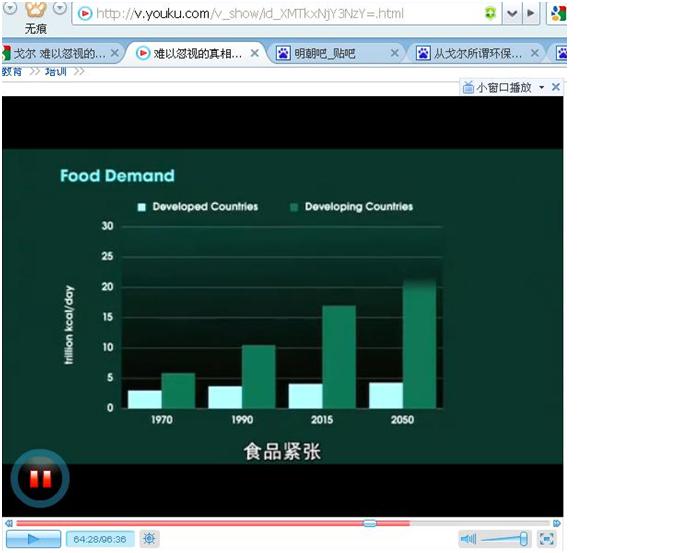Click the seek-back arrow at progress bar start
The image size is (683, 553).
pos(8,523)
